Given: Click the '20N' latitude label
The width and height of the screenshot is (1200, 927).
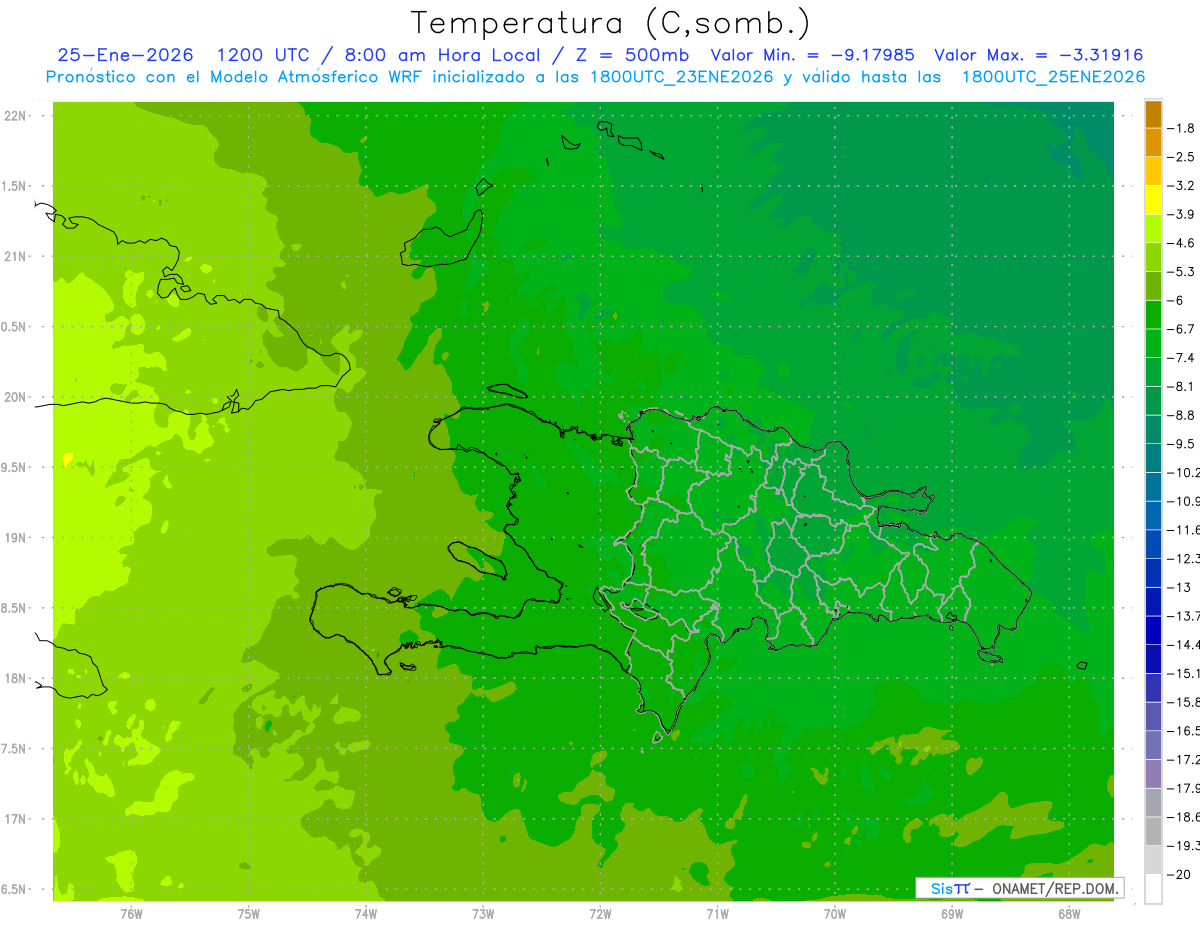Looking at the screenshot, I should pos(15,397).
